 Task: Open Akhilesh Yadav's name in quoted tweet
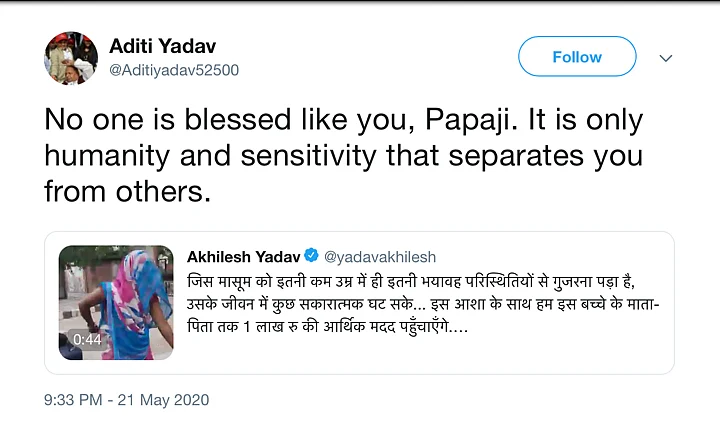pos(244,257)
